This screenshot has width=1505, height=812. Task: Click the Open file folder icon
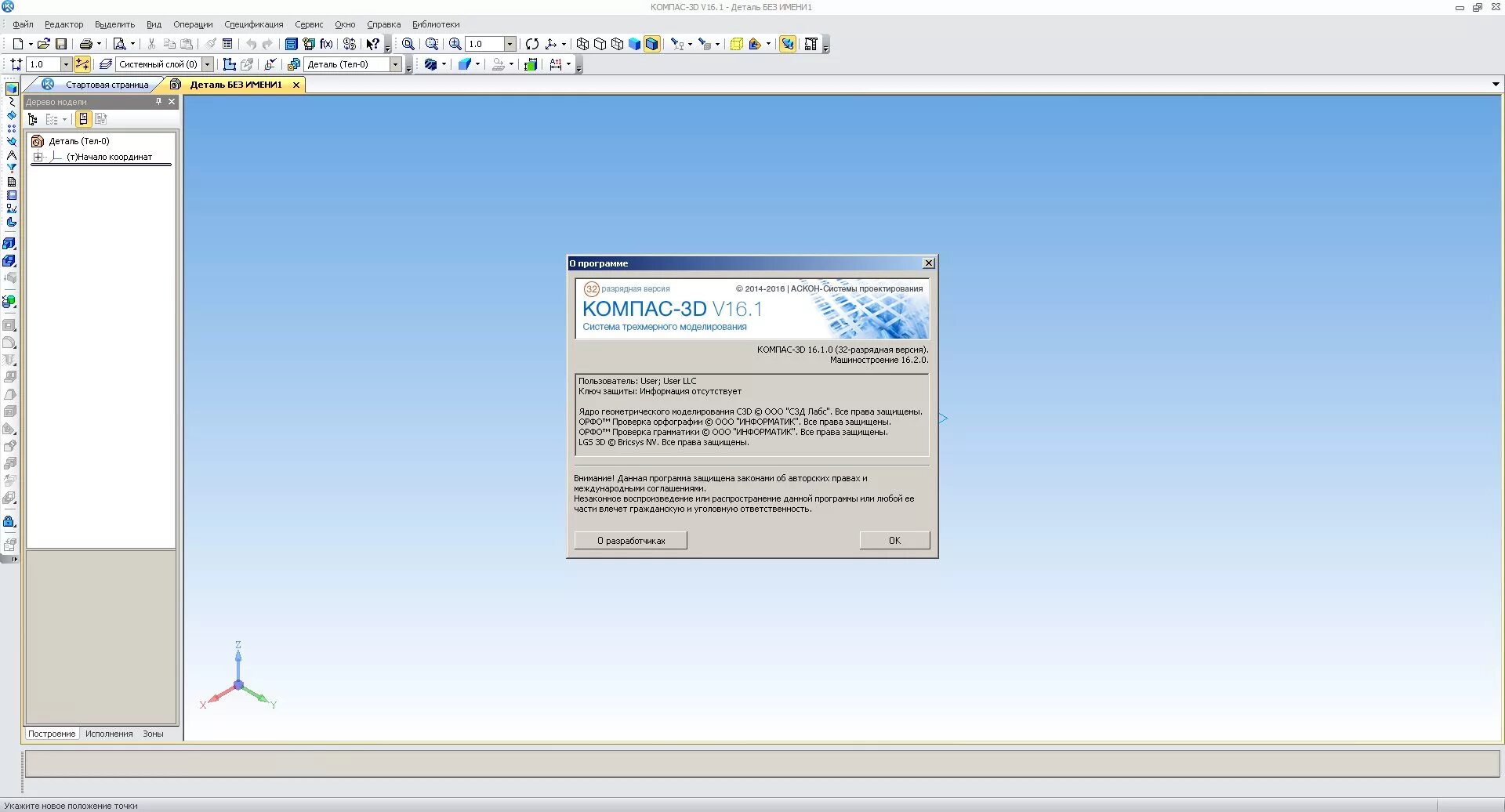(x=44, y=44)
